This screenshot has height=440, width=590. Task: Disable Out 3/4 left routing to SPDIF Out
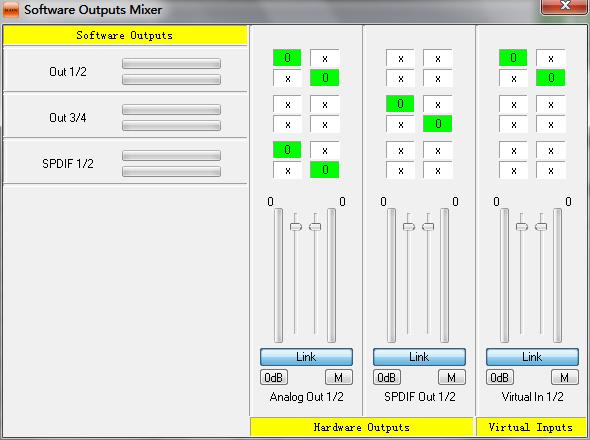click(400, 104)
